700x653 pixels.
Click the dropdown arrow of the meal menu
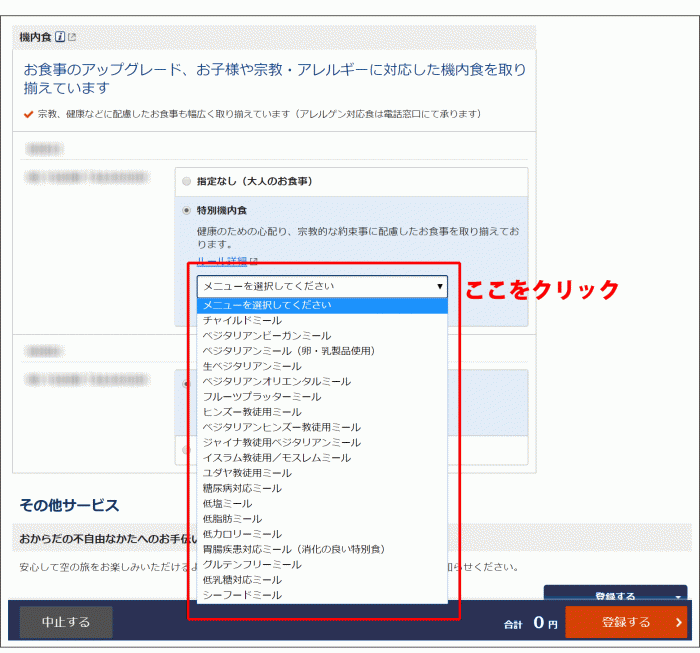pyautogui.click(x=439, y=286)
